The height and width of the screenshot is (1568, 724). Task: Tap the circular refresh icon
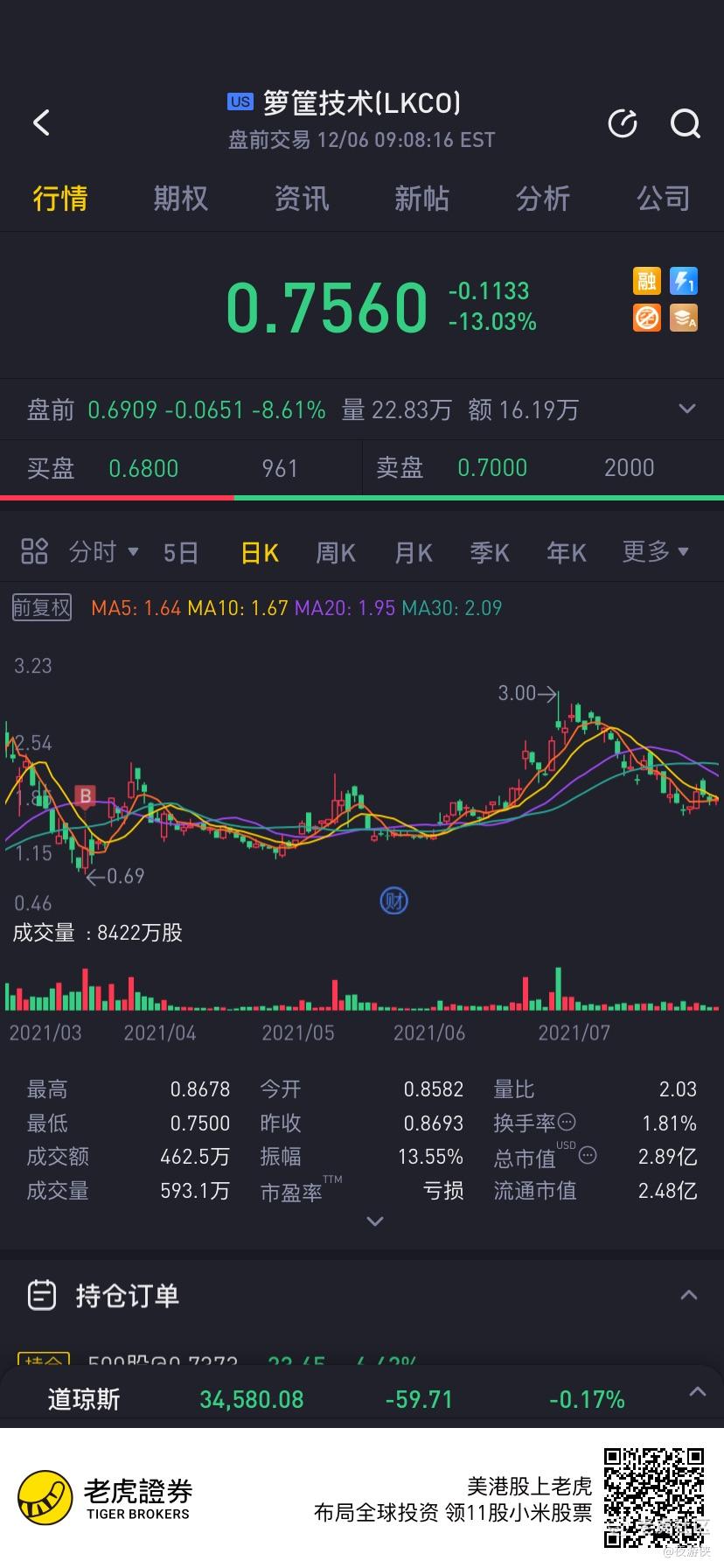[x=623, y=124]
